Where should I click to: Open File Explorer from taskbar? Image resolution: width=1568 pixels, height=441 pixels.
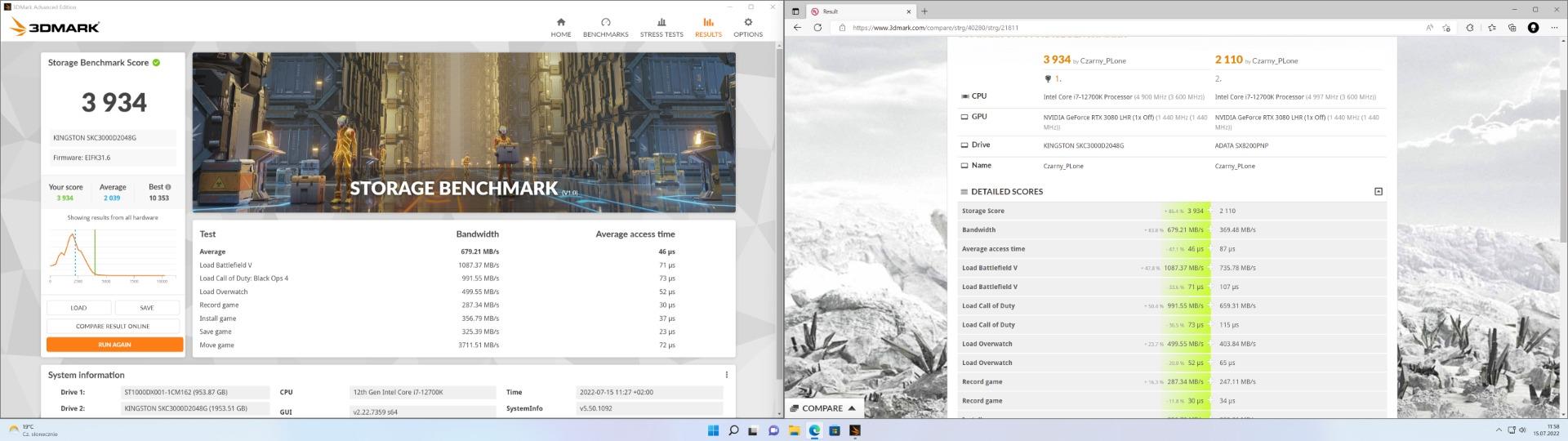[x=794, y=430]
